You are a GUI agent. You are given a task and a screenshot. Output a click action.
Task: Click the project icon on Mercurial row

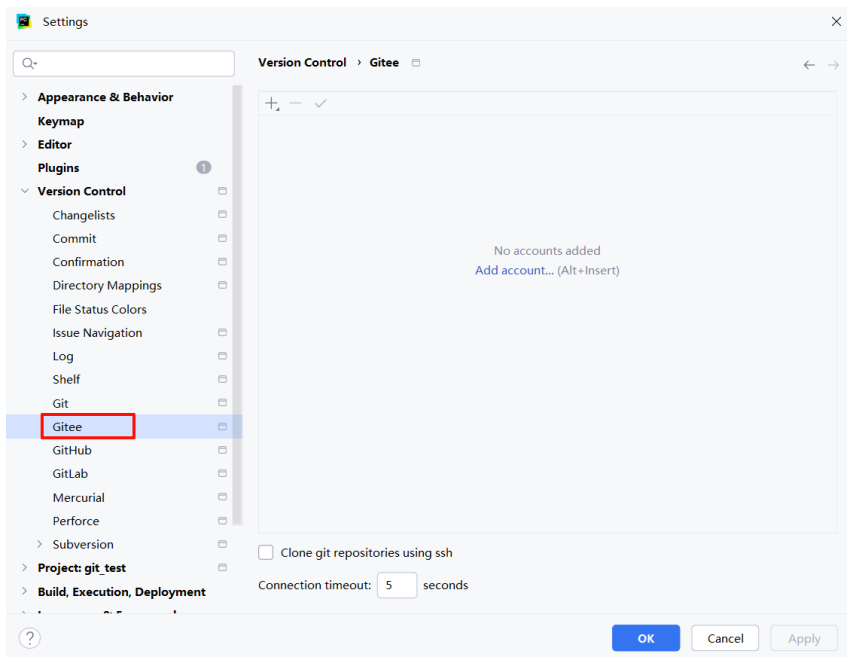click(x=222, y=497)
